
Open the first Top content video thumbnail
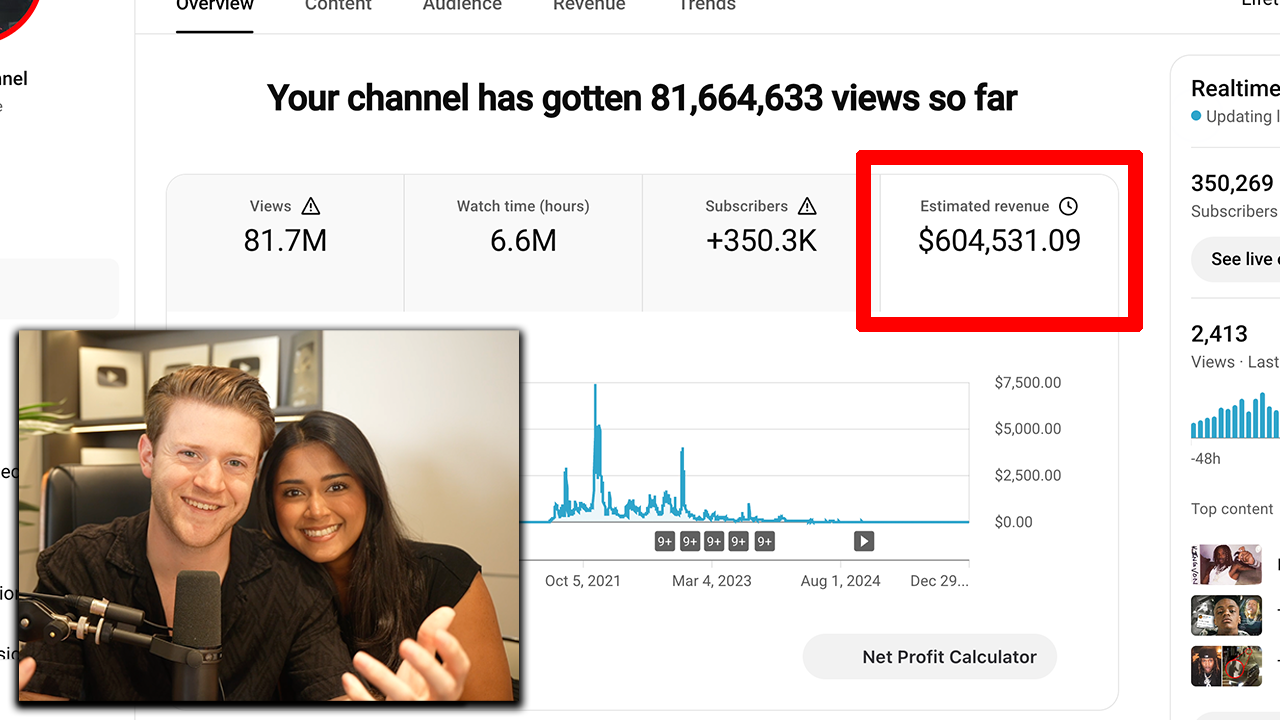tap(1226, 565)
